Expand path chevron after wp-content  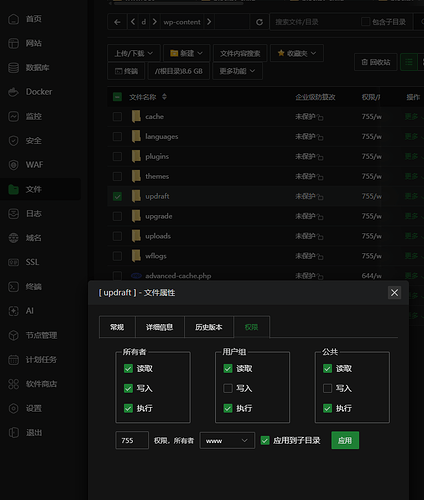[x=209, y=22]
